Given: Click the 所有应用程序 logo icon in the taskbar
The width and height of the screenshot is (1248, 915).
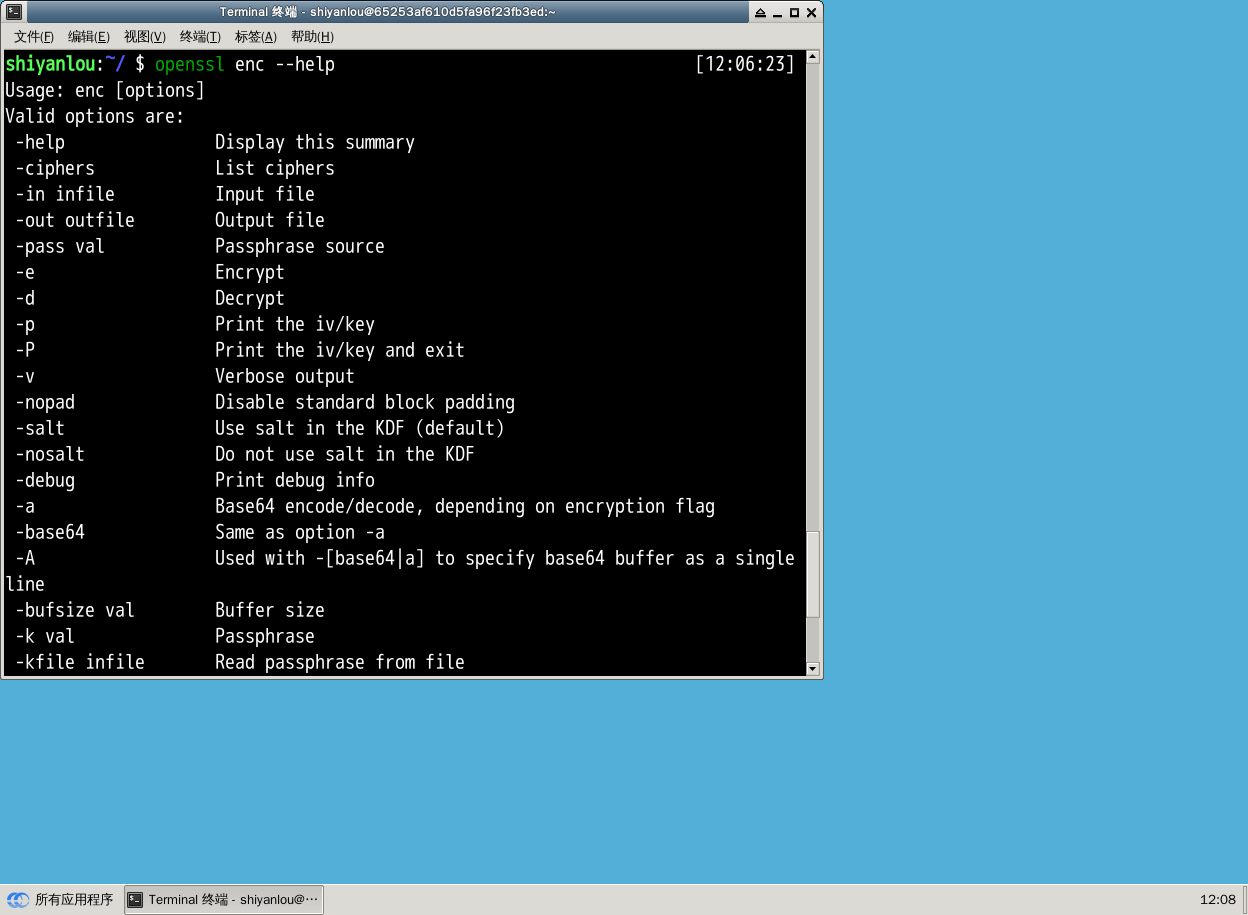Looking at the screenshot, I should tap(18, 899).
